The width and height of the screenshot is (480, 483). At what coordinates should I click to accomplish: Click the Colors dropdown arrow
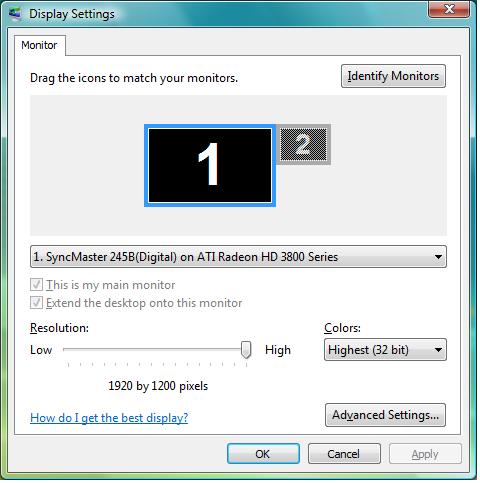coord(438,350)
